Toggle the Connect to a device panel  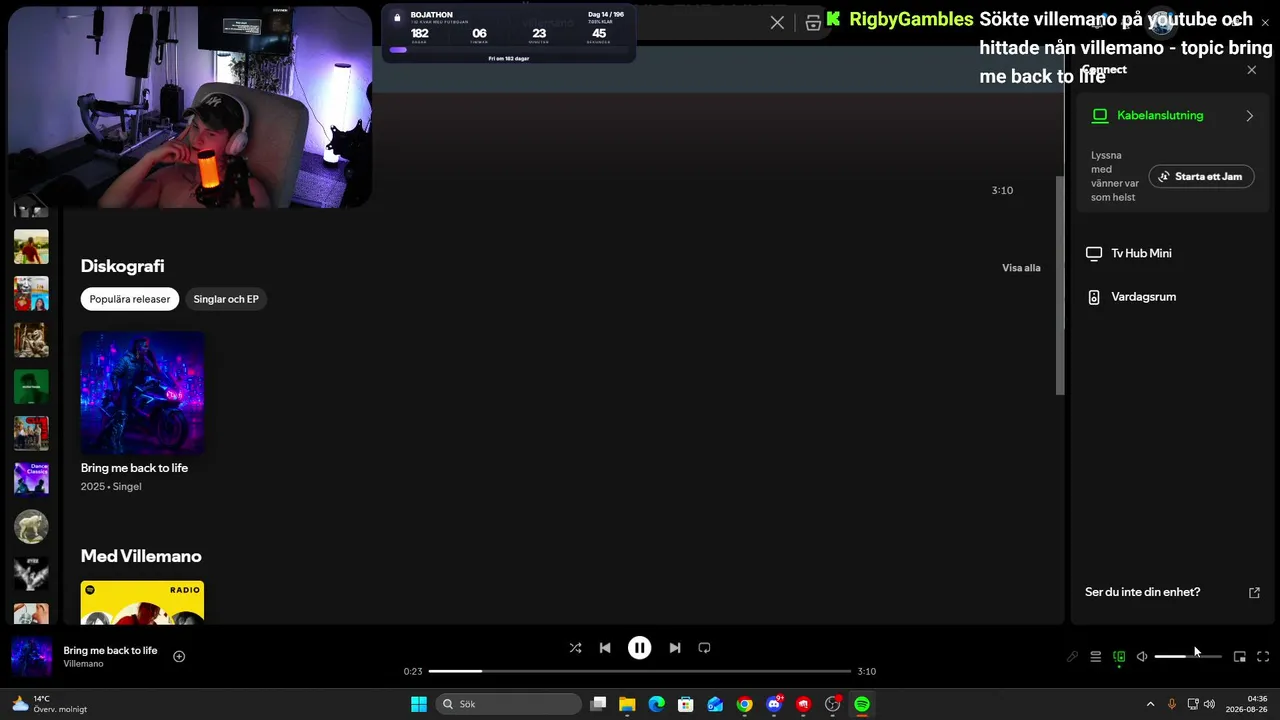[1119, 657]
